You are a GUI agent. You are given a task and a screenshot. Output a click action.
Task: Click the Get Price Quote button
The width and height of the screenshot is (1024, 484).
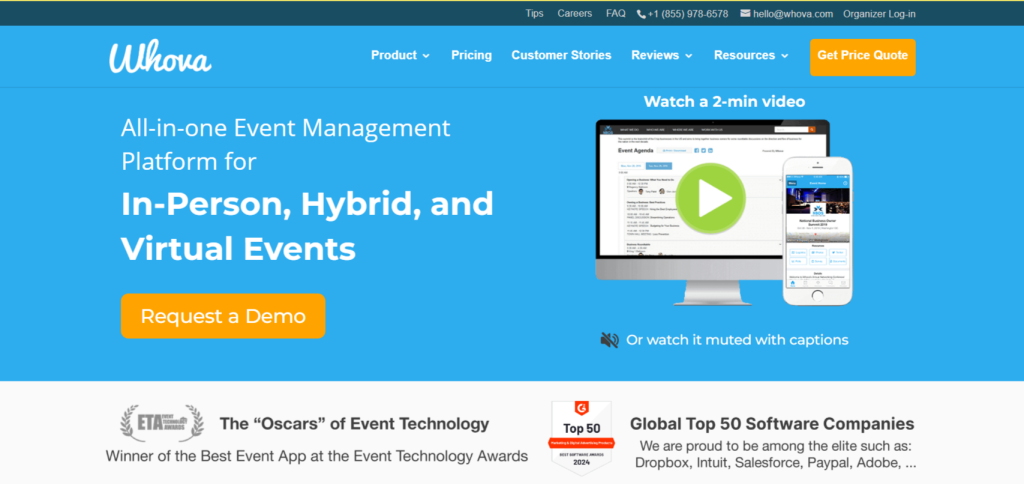click(863, 57)
